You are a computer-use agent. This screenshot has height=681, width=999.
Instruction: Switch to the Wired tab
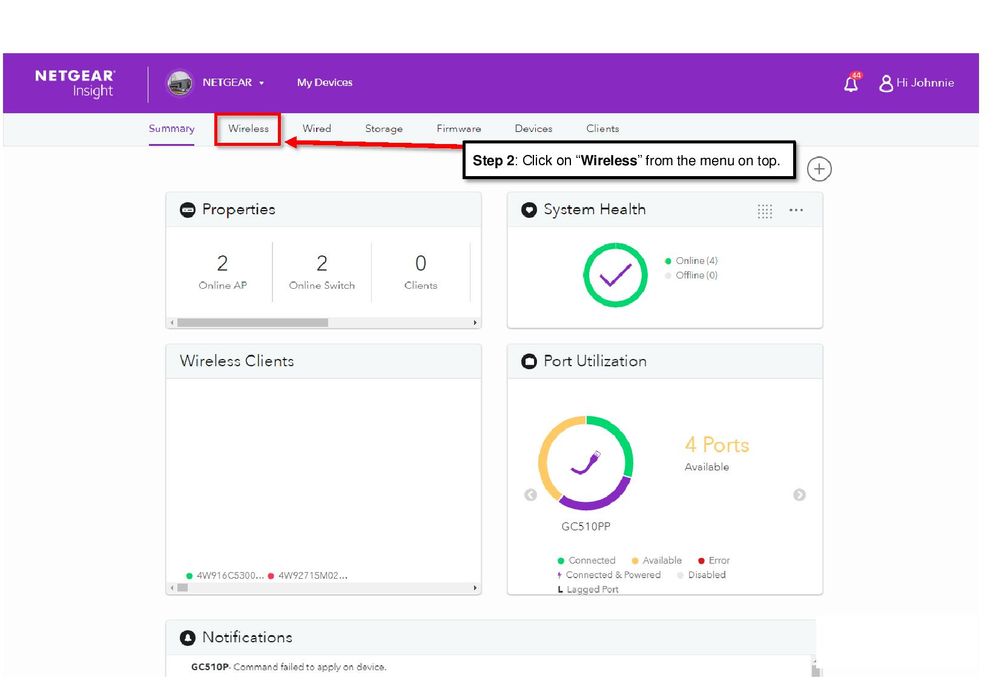317,129
